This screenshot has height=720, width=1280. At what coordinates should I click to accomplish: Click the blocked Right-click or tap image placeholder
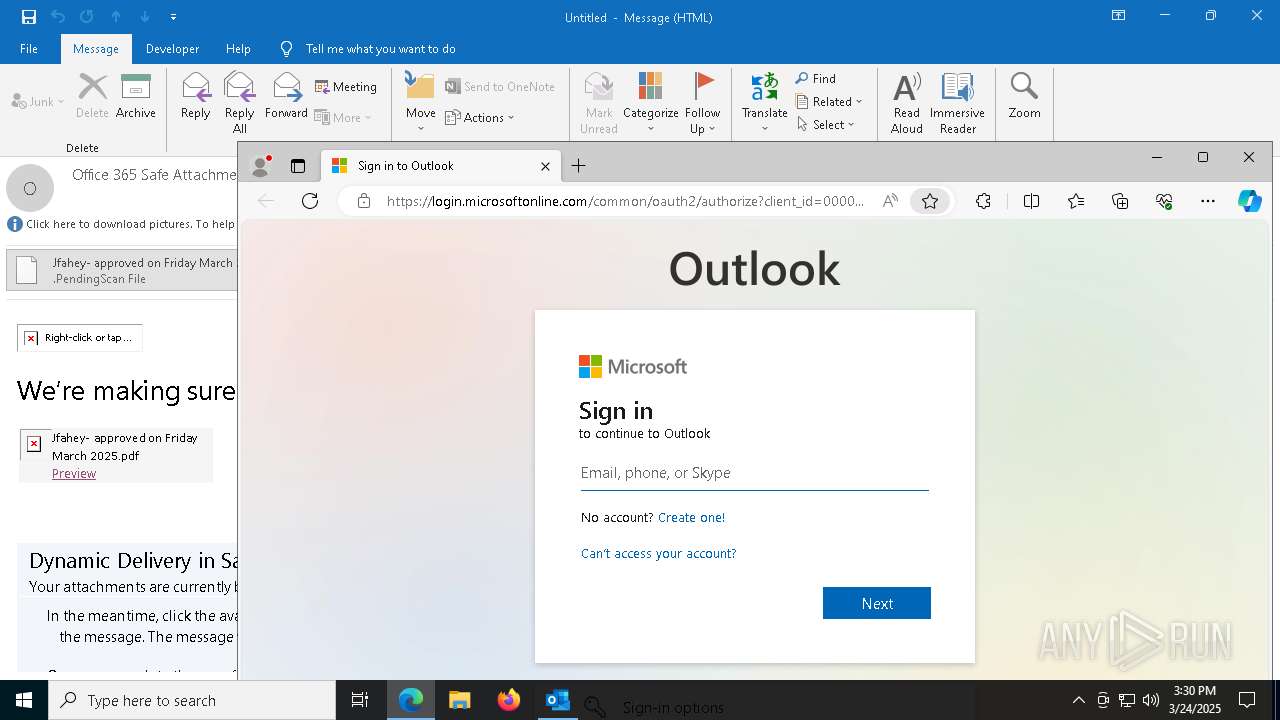80,337
